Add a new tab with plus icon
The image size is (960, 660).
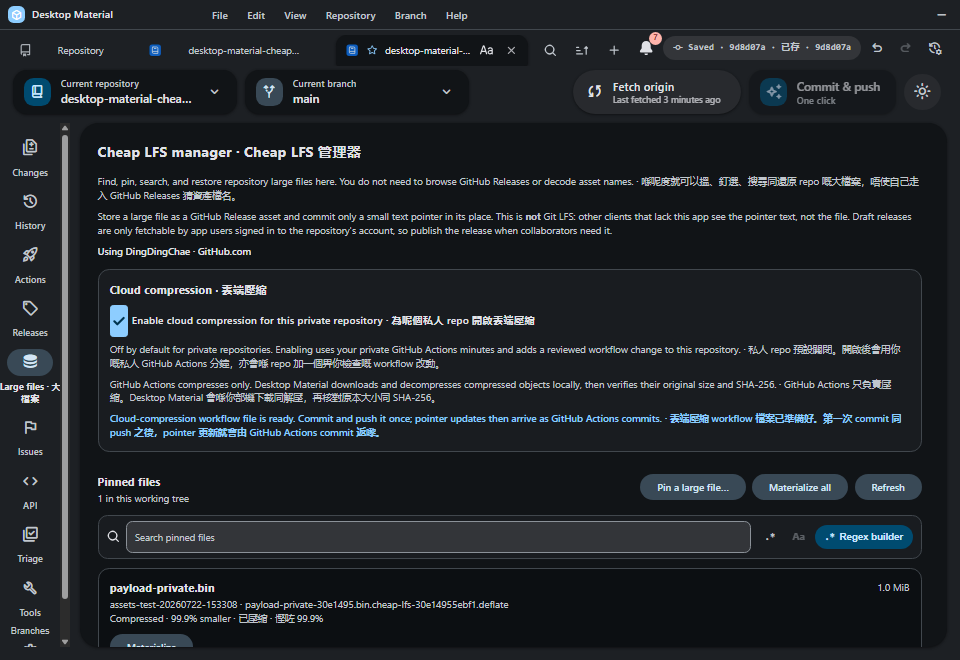point(614,50)
